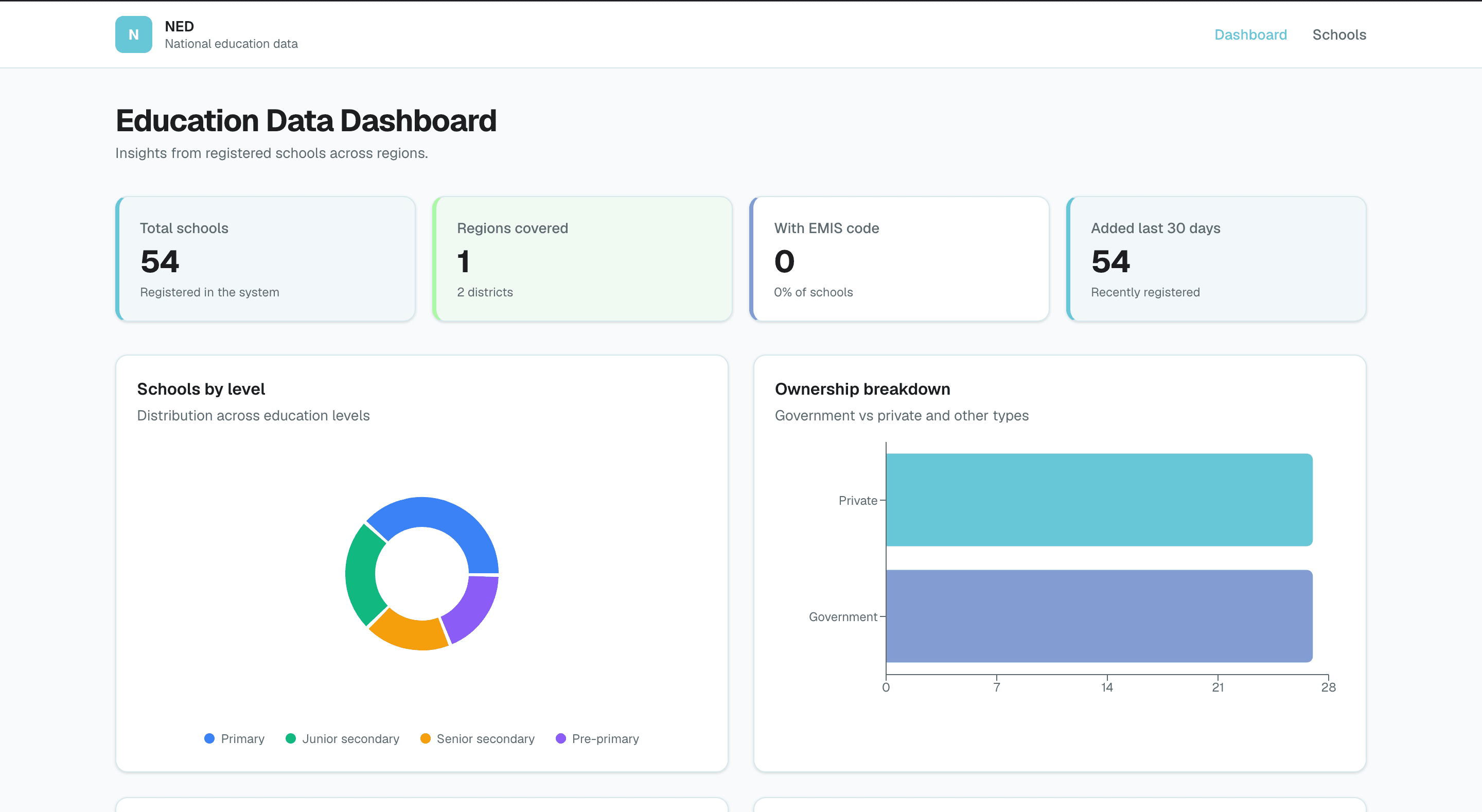1482x812 pixels.
Task: Click the '14' axis tick label
Action: tap(1107, 687)
